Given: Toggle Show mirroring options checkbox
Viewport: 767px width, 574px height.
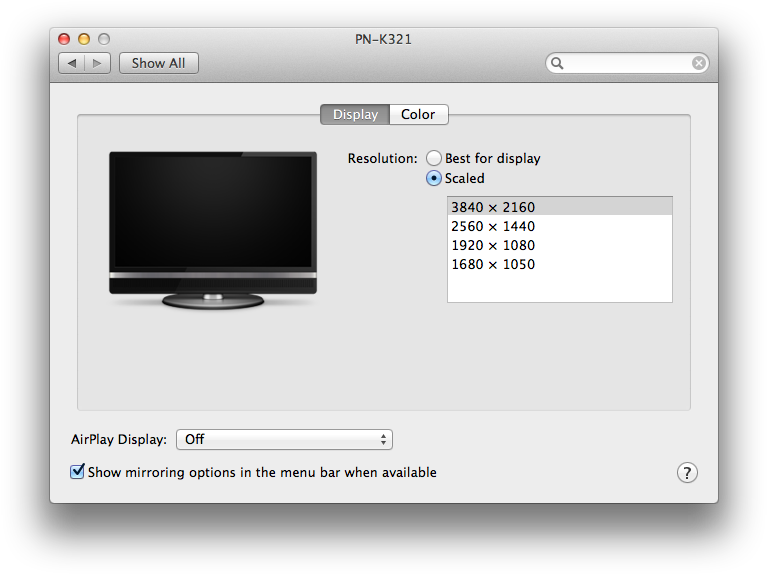Looking at the screenshot, I should [77, 472].
